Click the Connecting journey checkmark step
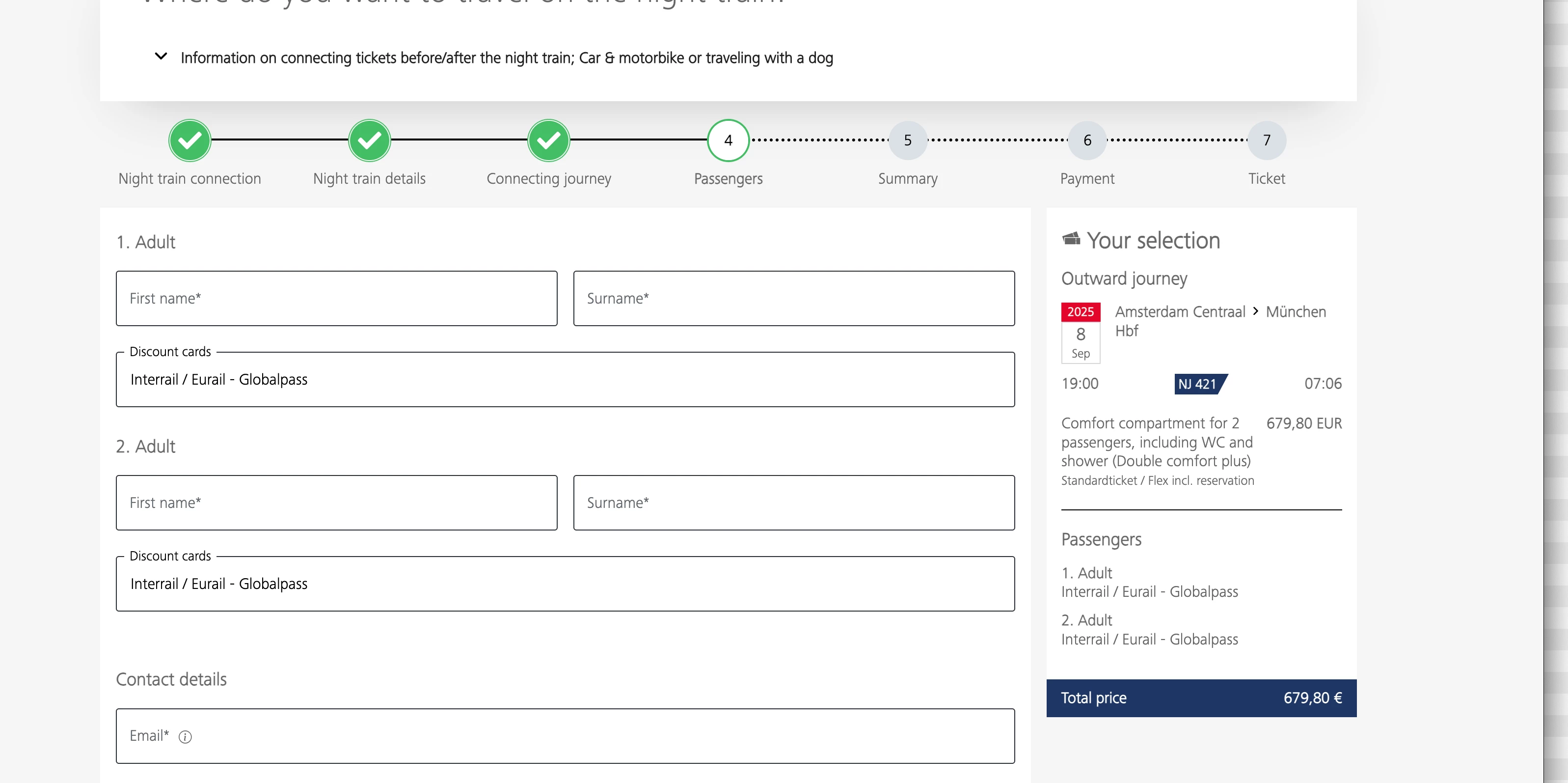1568x783 pixels. (x=548, y=140)
